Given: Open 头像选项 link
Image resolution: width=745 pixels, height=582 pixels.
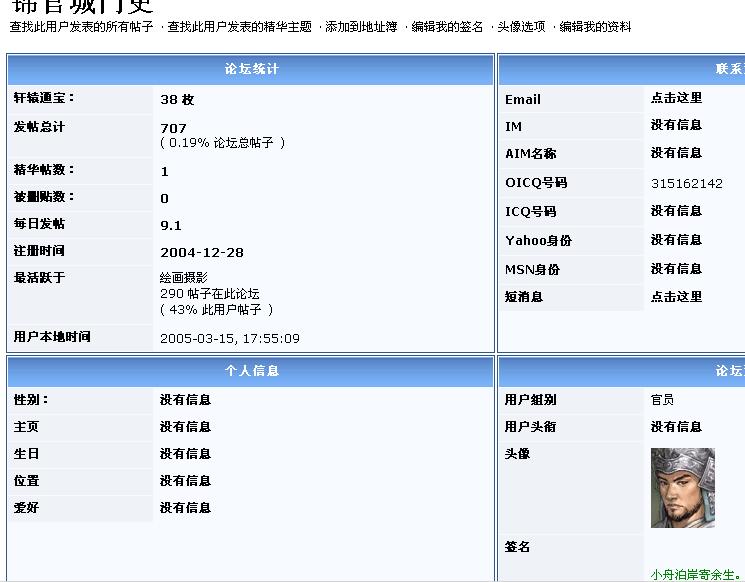Looking at the screenshot, I should 522,27.
